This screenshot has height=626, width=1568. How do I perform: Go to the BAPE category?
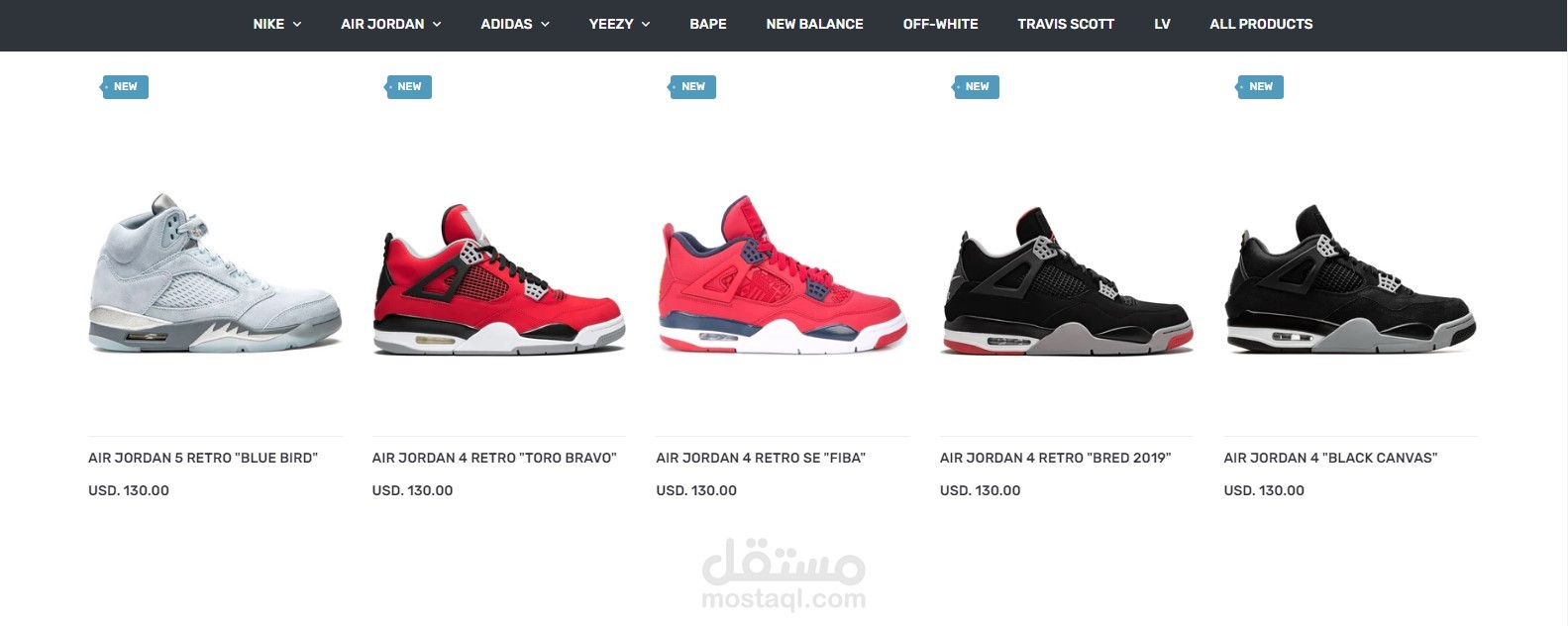click(x=708, y=24)
